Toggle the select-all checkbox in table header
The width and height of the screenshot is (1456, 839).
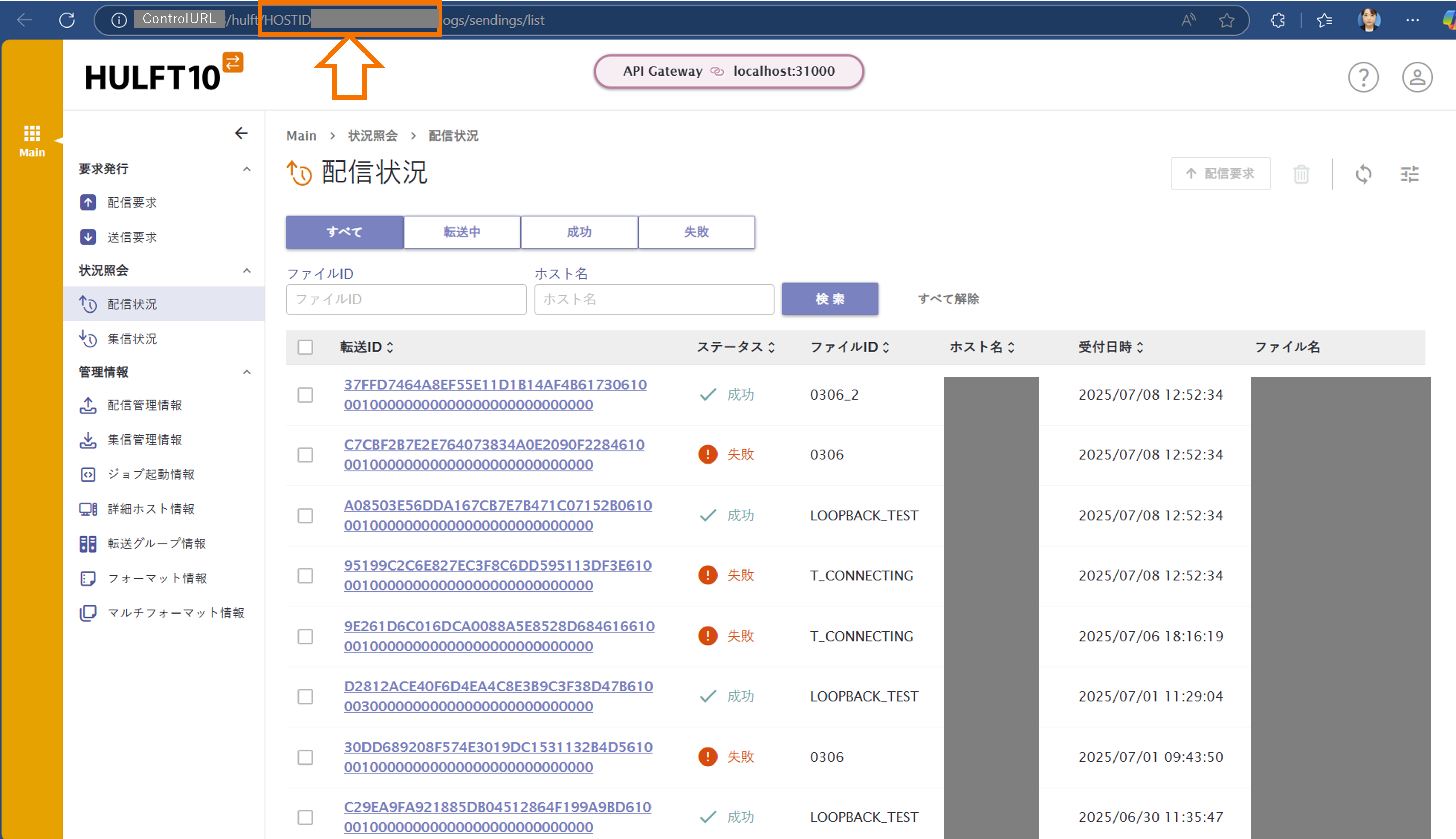(305, 347)
